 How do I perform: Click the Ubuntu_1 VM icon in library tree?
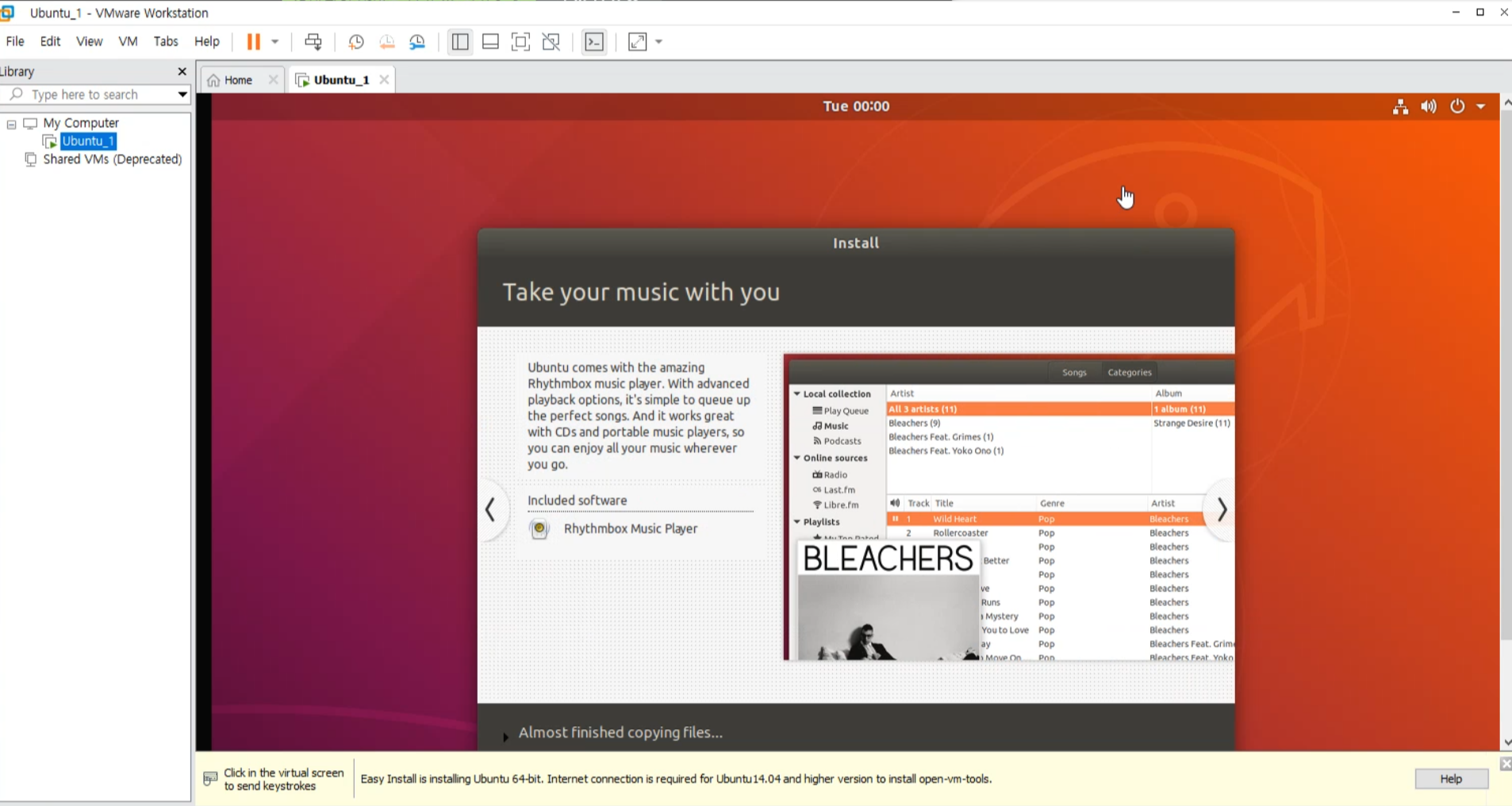coord(50,141)
